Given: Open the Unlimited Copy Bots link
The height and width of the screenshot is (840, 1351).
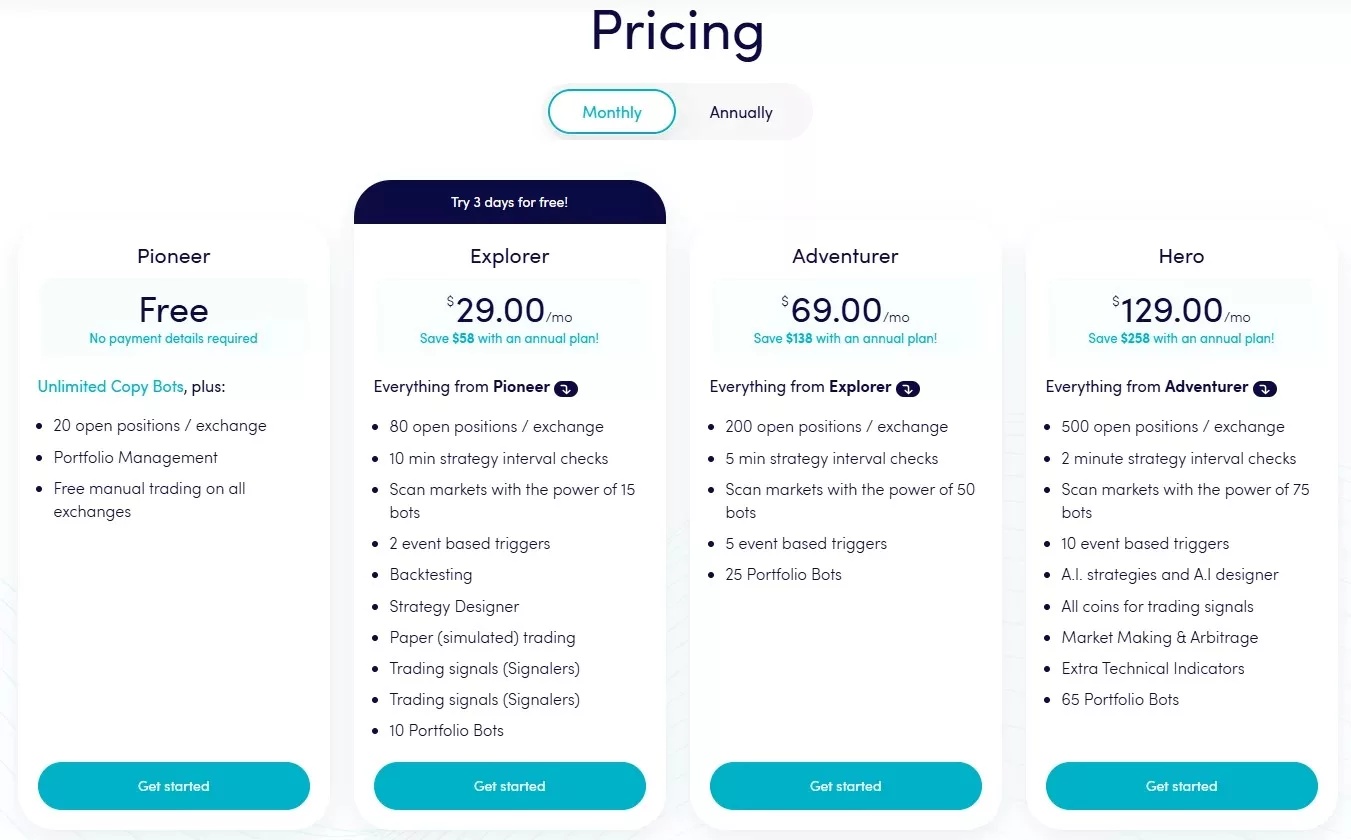Looking at the screenshot, I should coord(111,387).
